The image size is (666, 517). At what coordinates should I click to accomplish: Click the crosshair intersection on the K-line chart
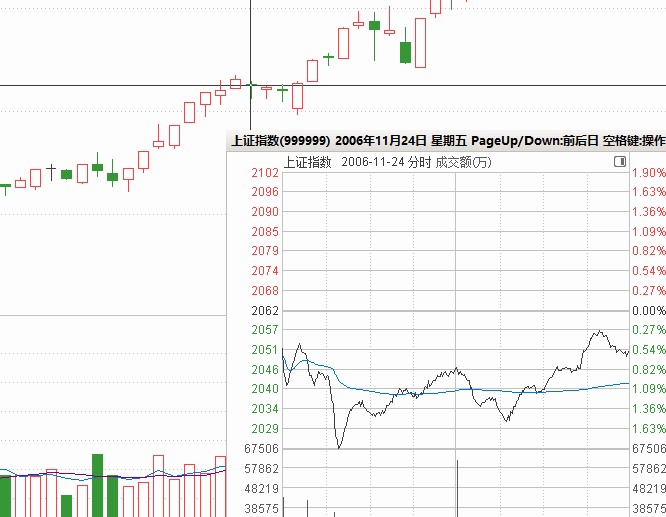[x=250, y=85]
